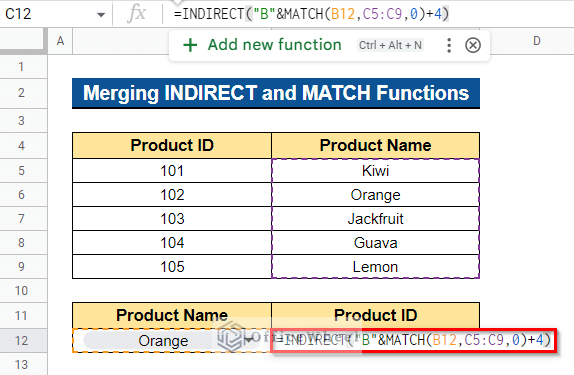Select row 12 header
The image size is (574, 375).
click(22, 341)
